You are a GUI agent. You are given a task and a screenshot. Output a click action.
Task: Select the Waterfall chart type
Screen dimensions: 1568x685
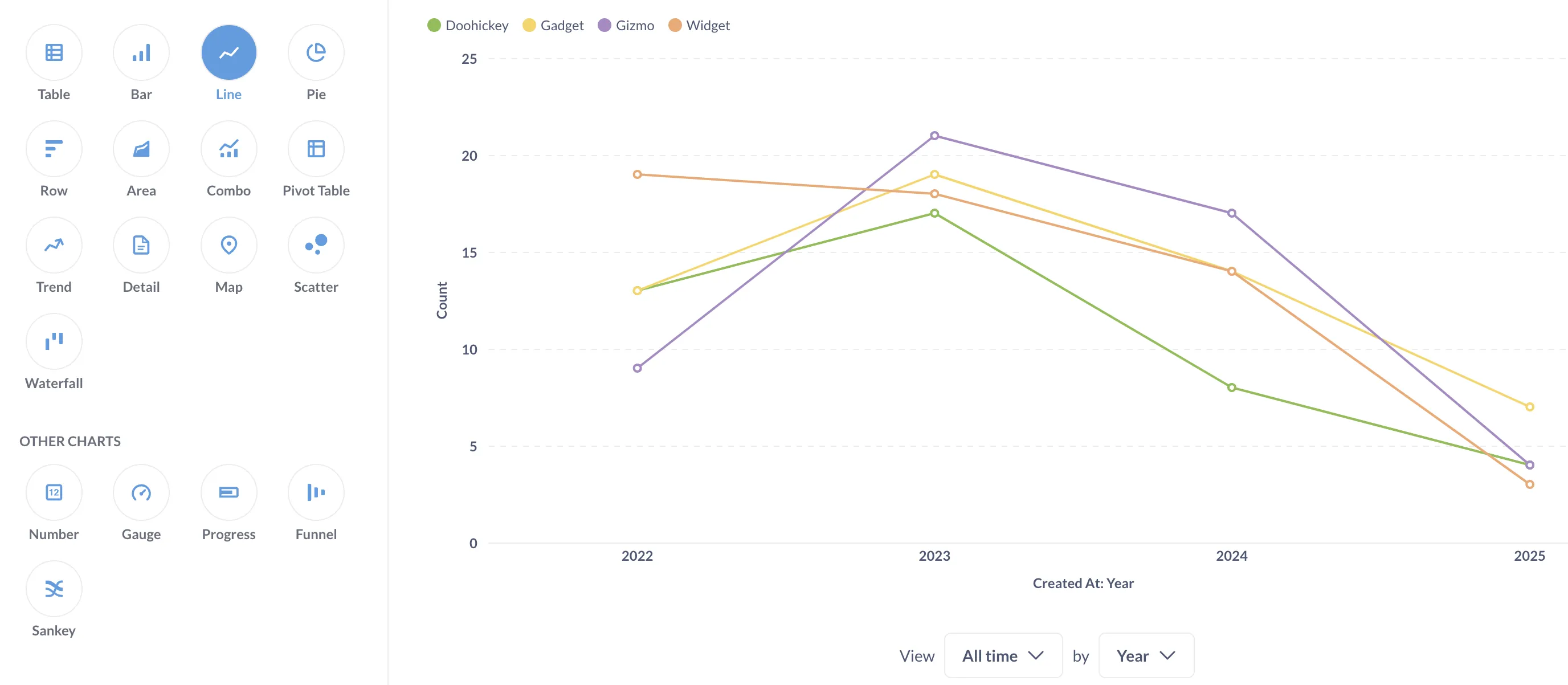tap(54, 341)
